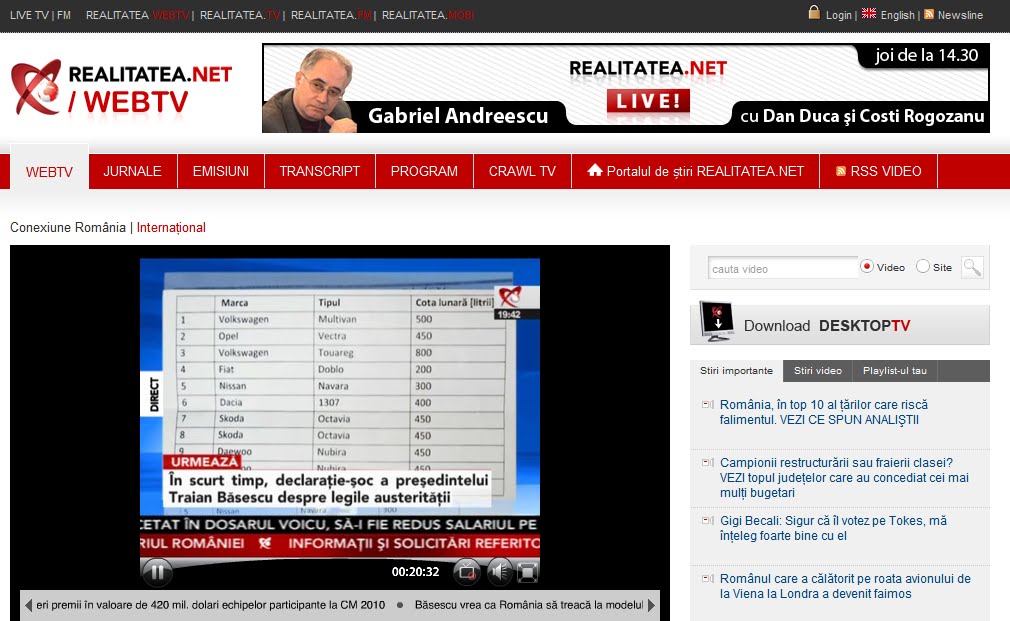This screenshot has height=621, width=1010.
Task: Click the cauta video search field
Action: click(x=782, y=267)
